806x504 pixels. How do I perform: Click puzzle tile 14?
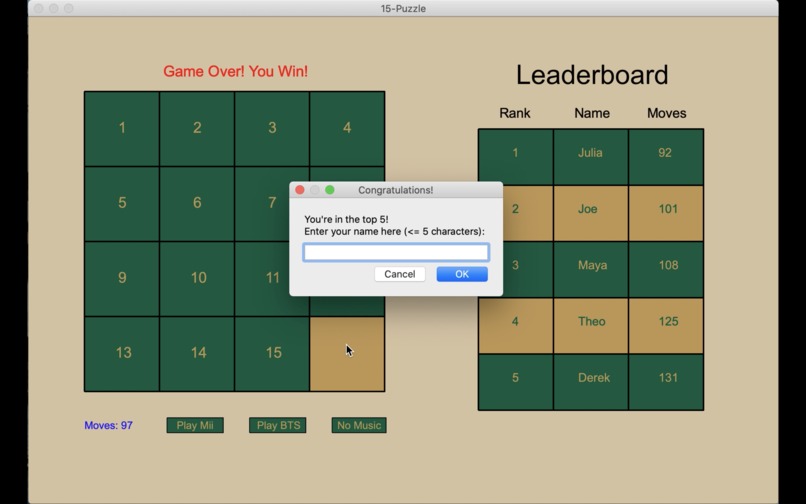pyautogui.click(x=197, y=354)
